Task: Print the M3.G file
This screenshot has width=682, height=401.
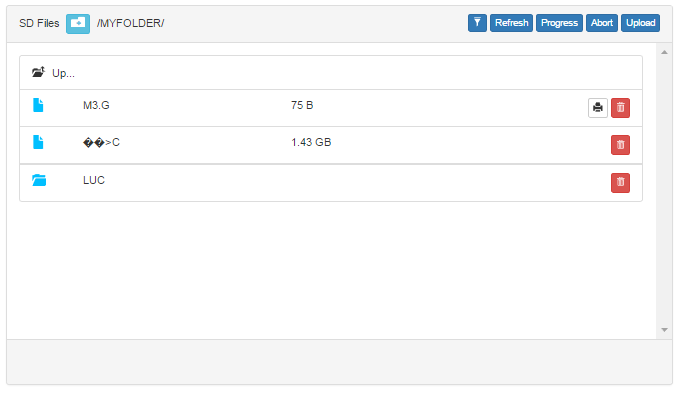Action: tap(598, 107)
